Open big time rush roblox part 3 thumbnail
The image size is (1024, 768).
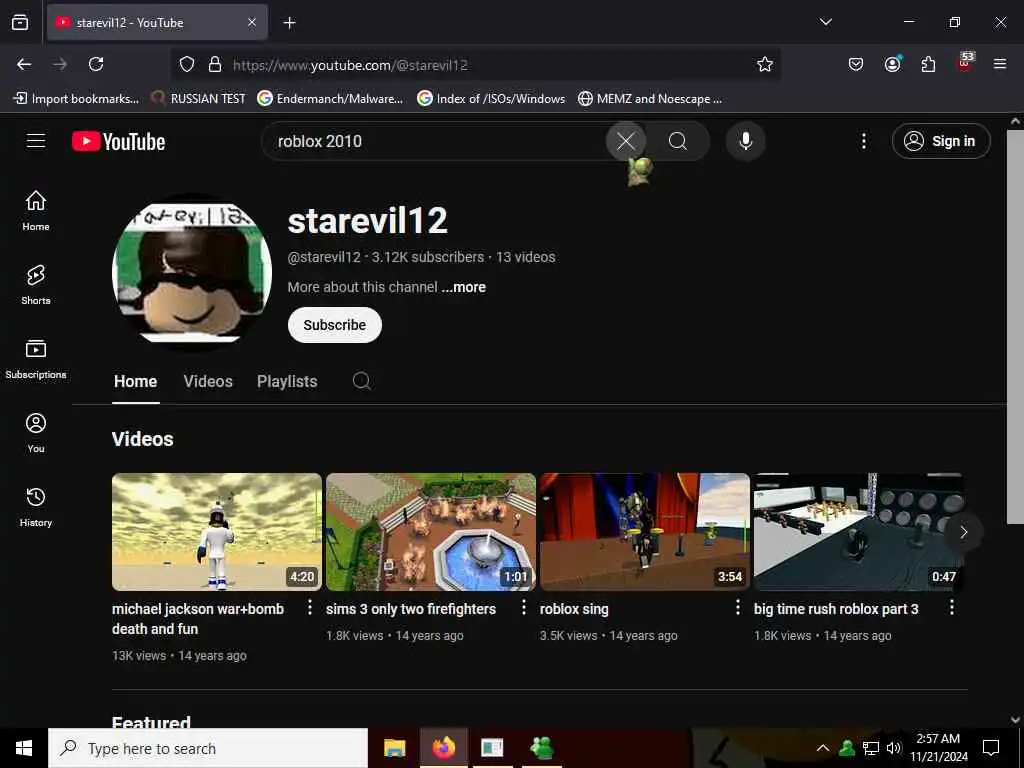click(858, 532)
